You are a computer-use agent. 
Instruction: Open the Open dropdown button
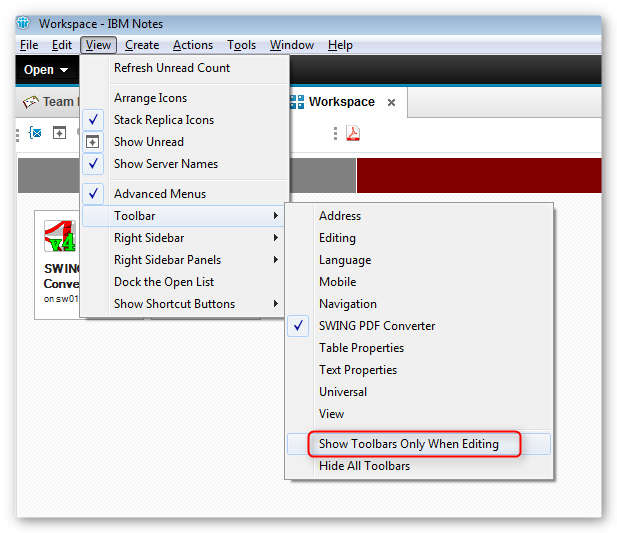coord(46,70)
